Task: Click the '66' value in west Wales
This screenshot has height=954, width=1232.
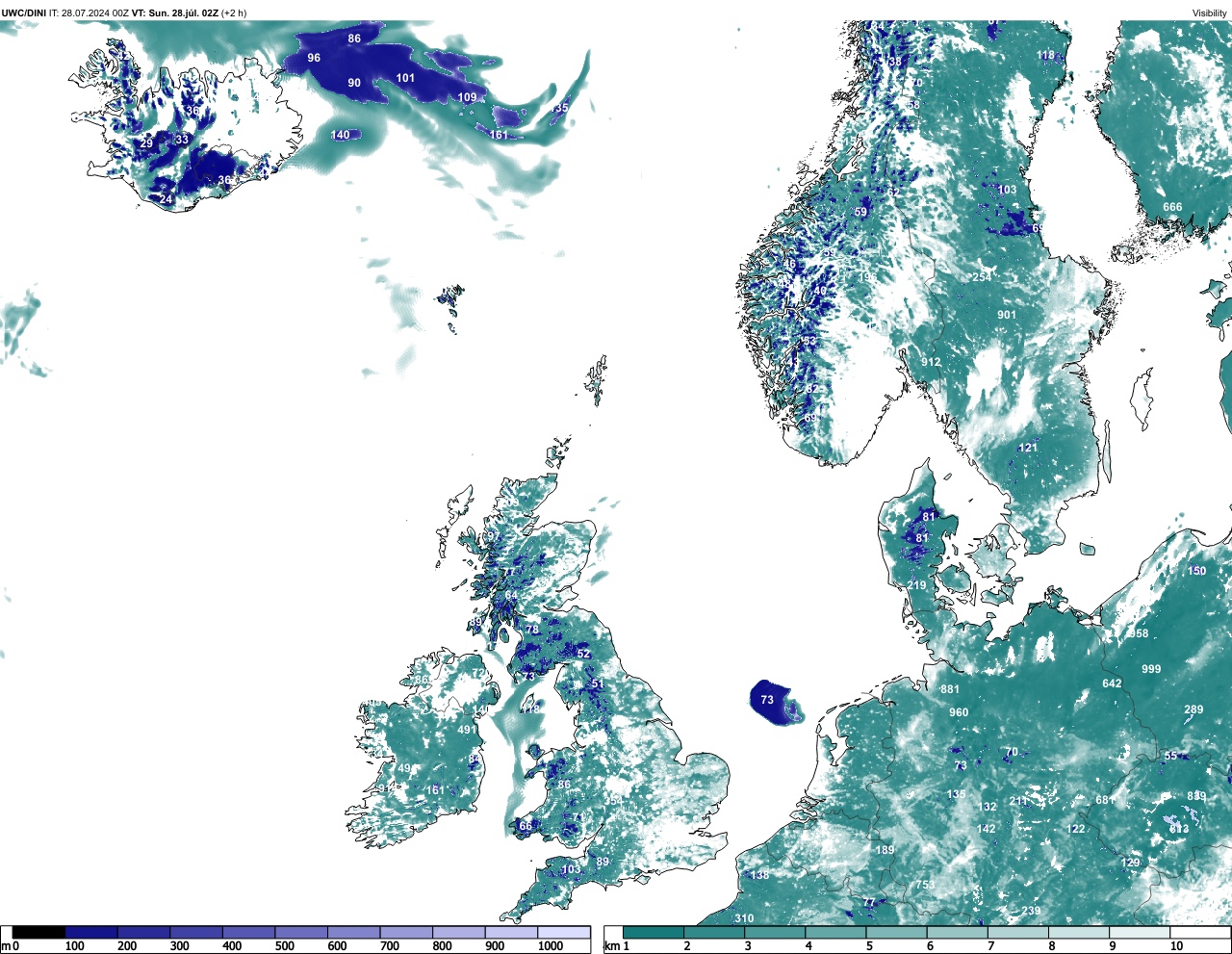Action: coord(526,826)
